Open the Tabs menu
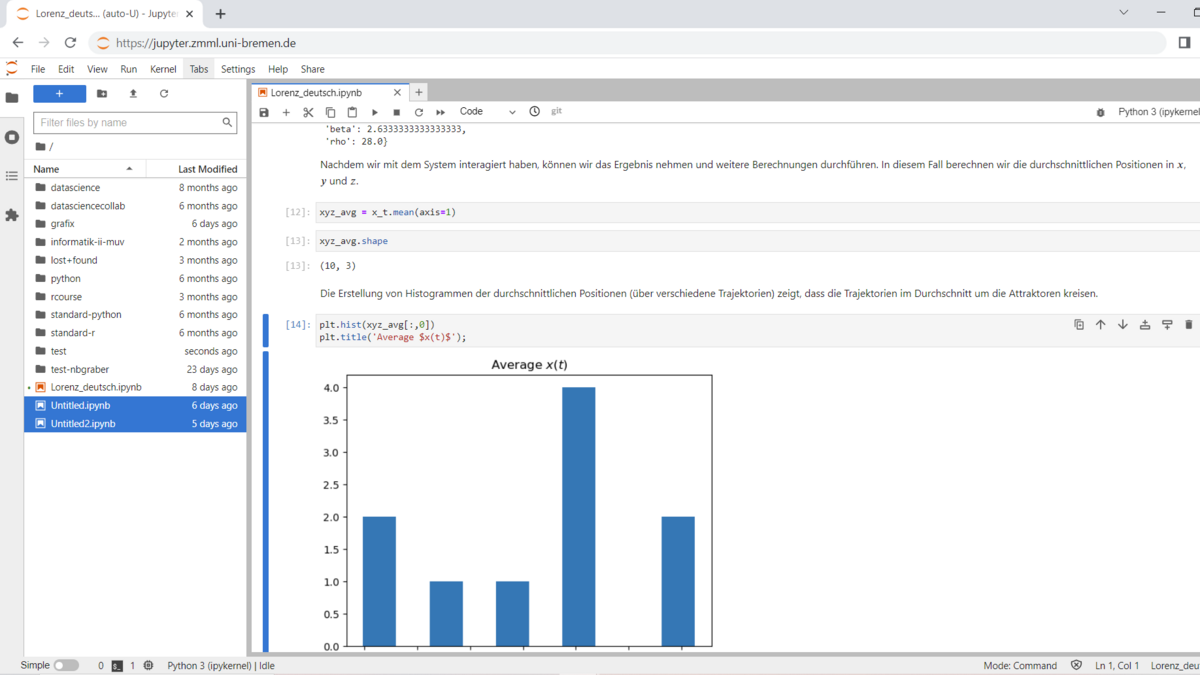Viewport: 1200px width, 675px height. tap(199, 69)
